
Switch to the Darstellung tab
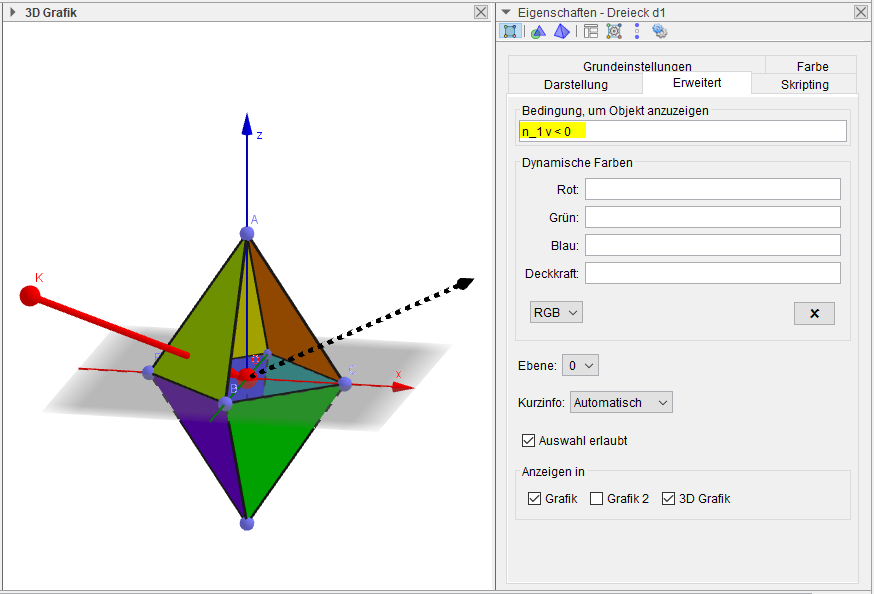(575, 84)
